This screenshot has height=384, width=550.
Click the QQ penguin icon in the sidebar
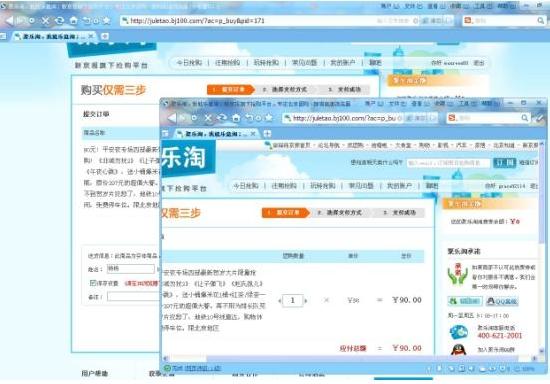pos(458,350)
